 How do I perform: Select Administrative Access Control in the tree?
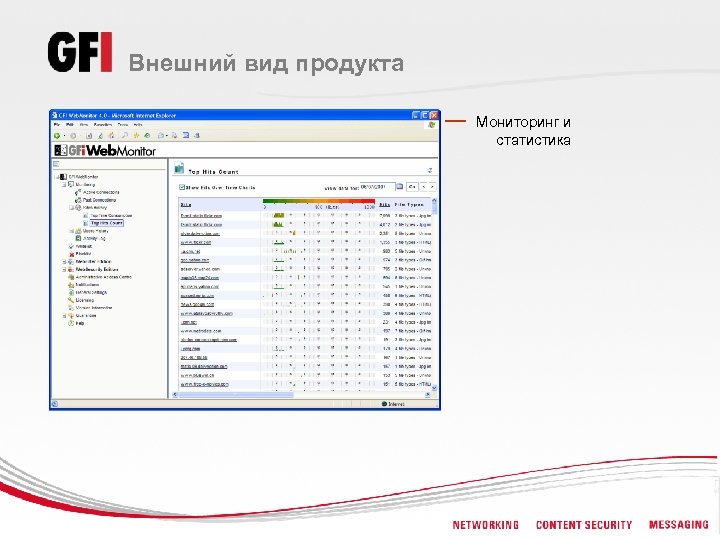click(103, 277)
